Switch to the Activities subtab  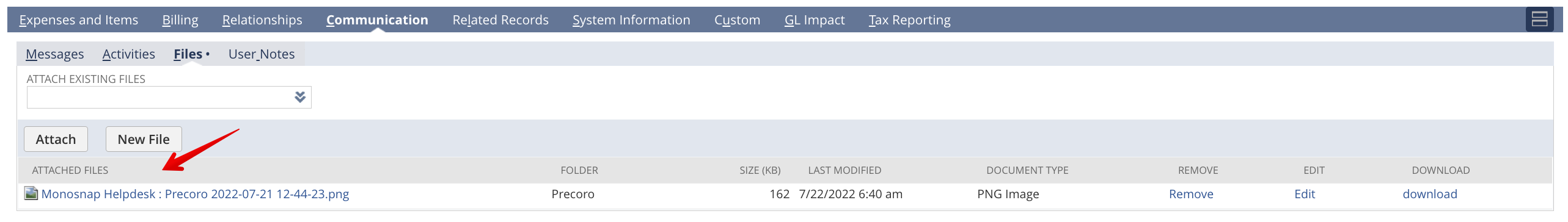129,54
